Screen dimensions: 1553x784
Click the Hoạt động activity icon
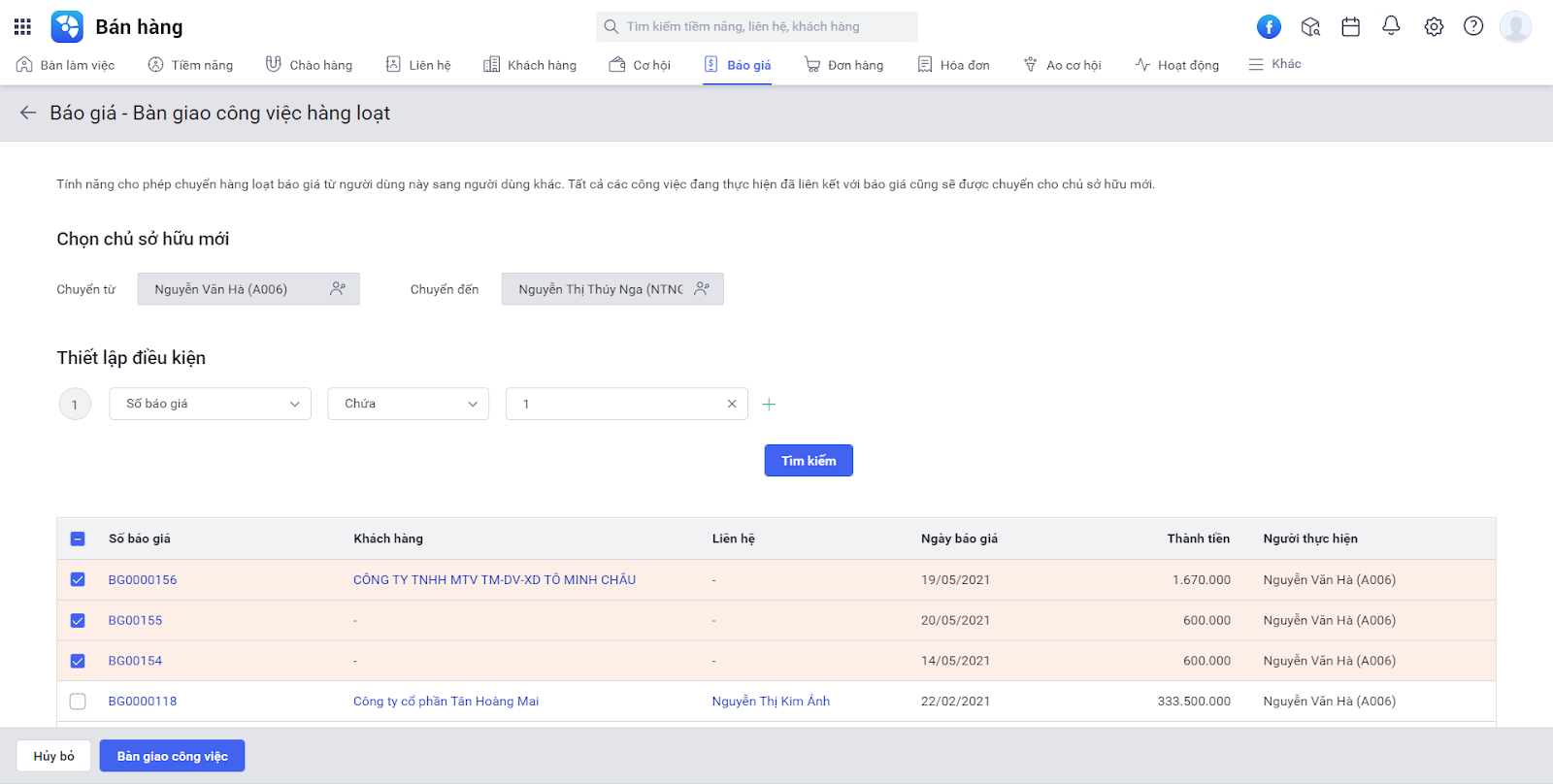[1142, 65]
